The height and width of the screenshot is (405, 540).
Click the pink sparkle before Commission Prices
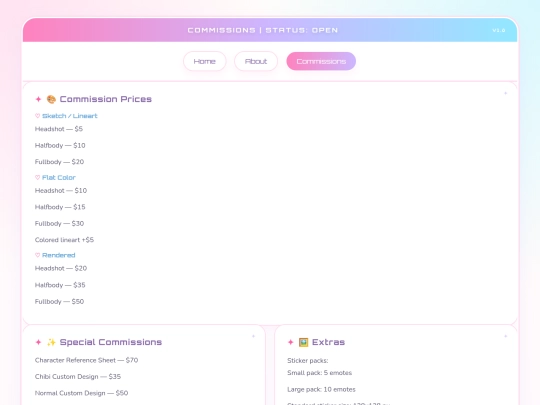tap(38, 99)
